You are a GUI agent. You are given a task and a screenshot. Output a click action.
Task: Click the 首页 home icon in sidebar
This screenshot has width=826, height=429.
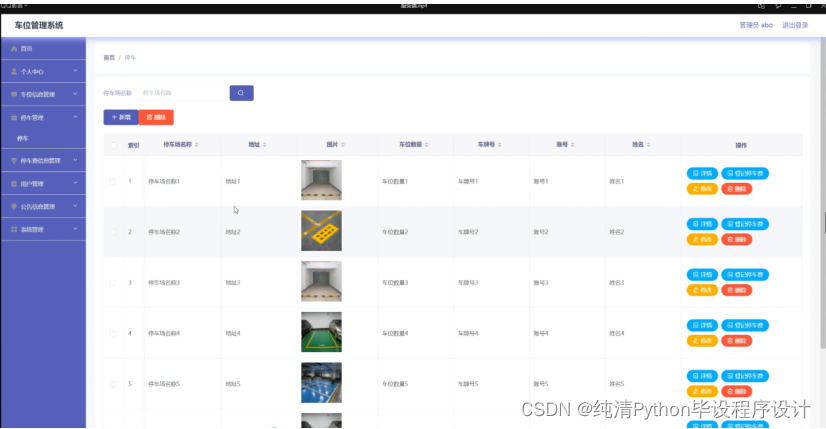(14, 48)
